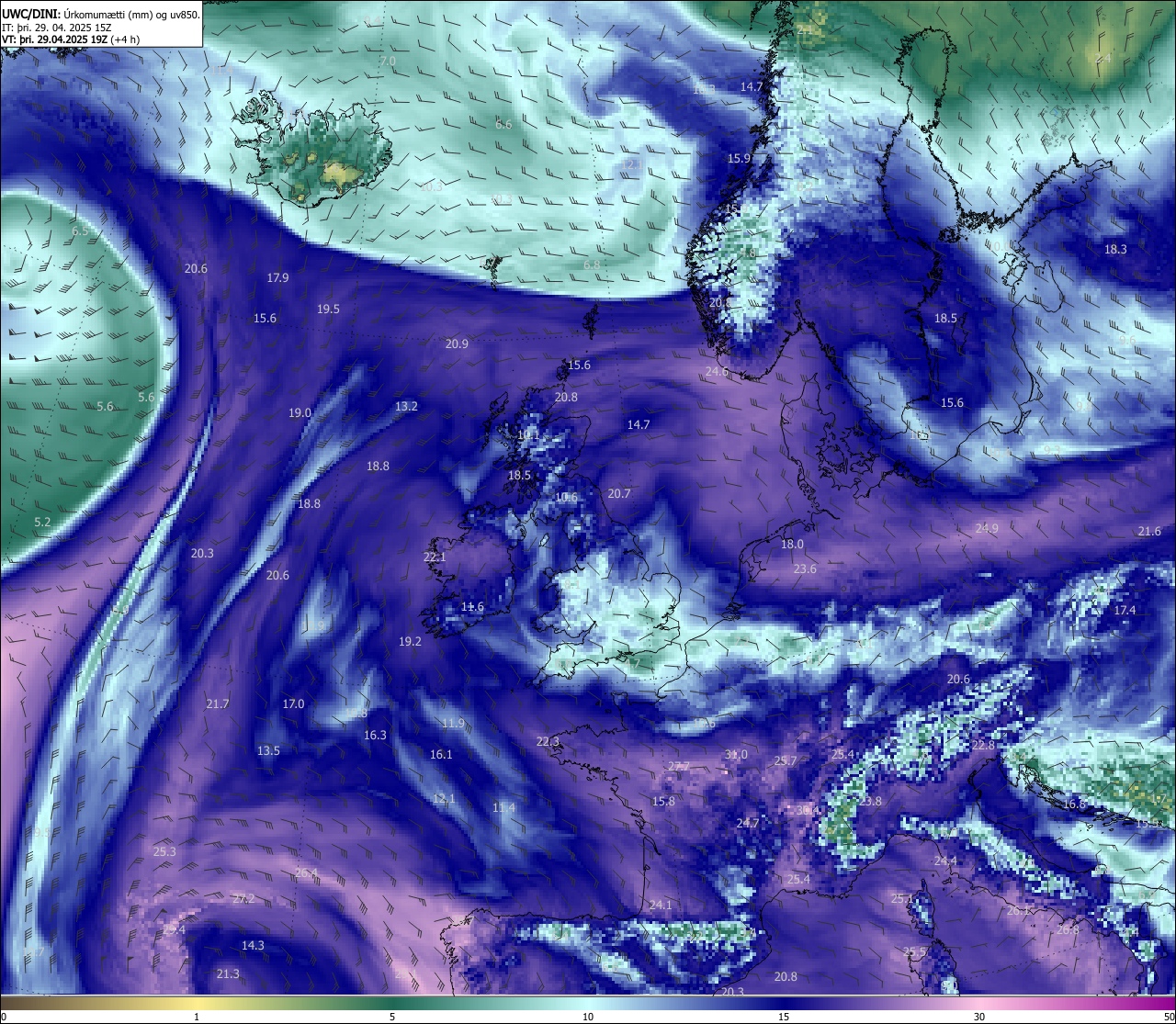Click the 20.9 value label
The image size is (1176, 1024).
click(x=457, y=343)
